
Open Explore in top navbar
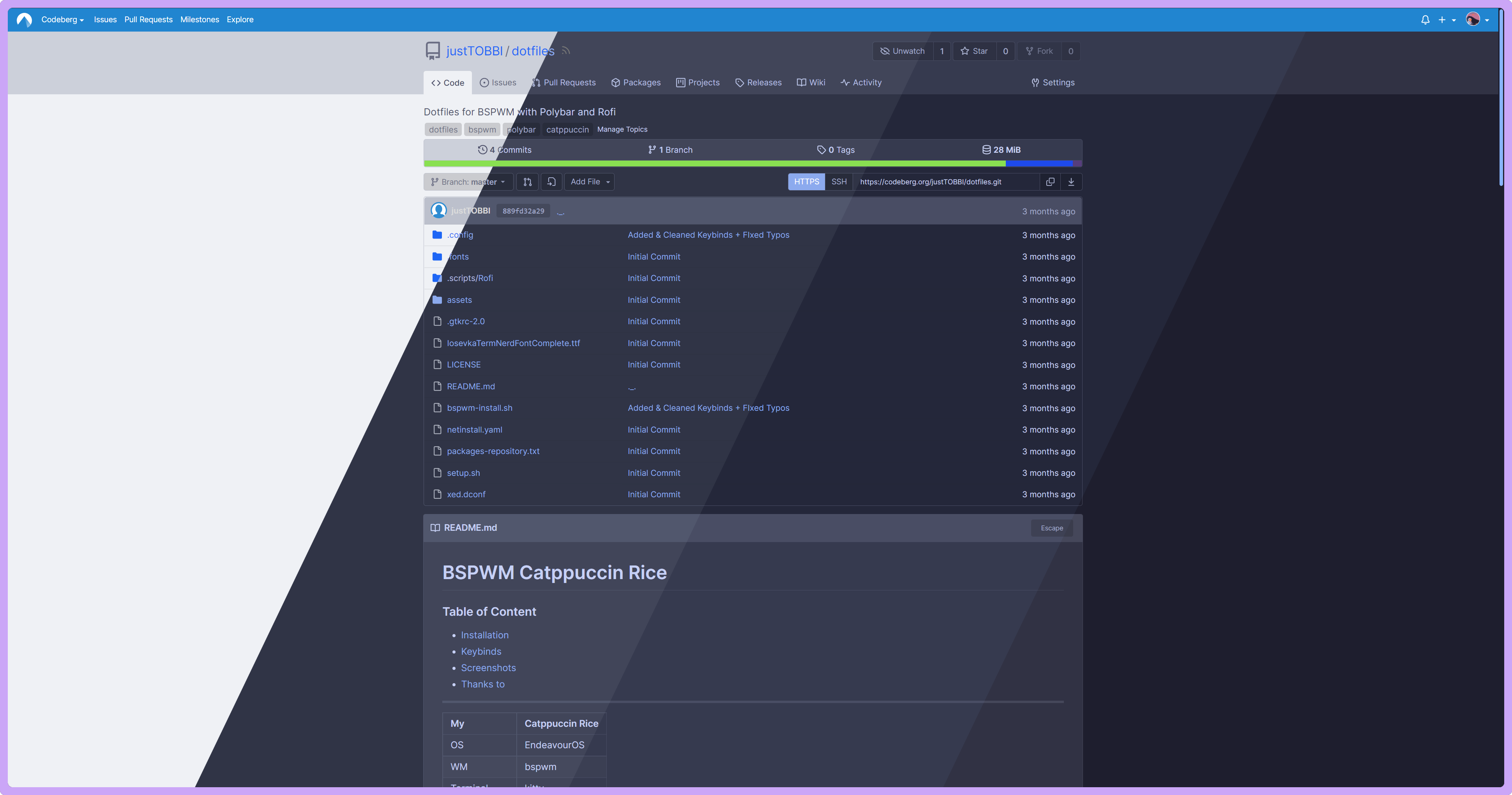(x=240, y=19)
